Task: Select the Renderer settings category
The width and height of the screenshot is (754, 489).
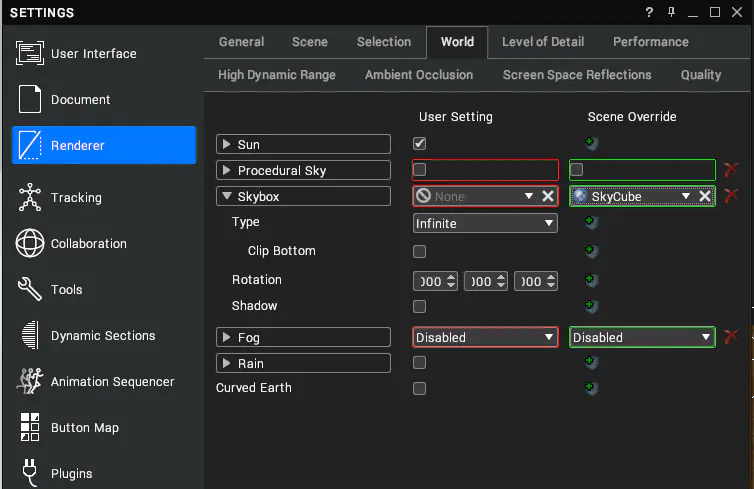Action: (x=103, y=145)
